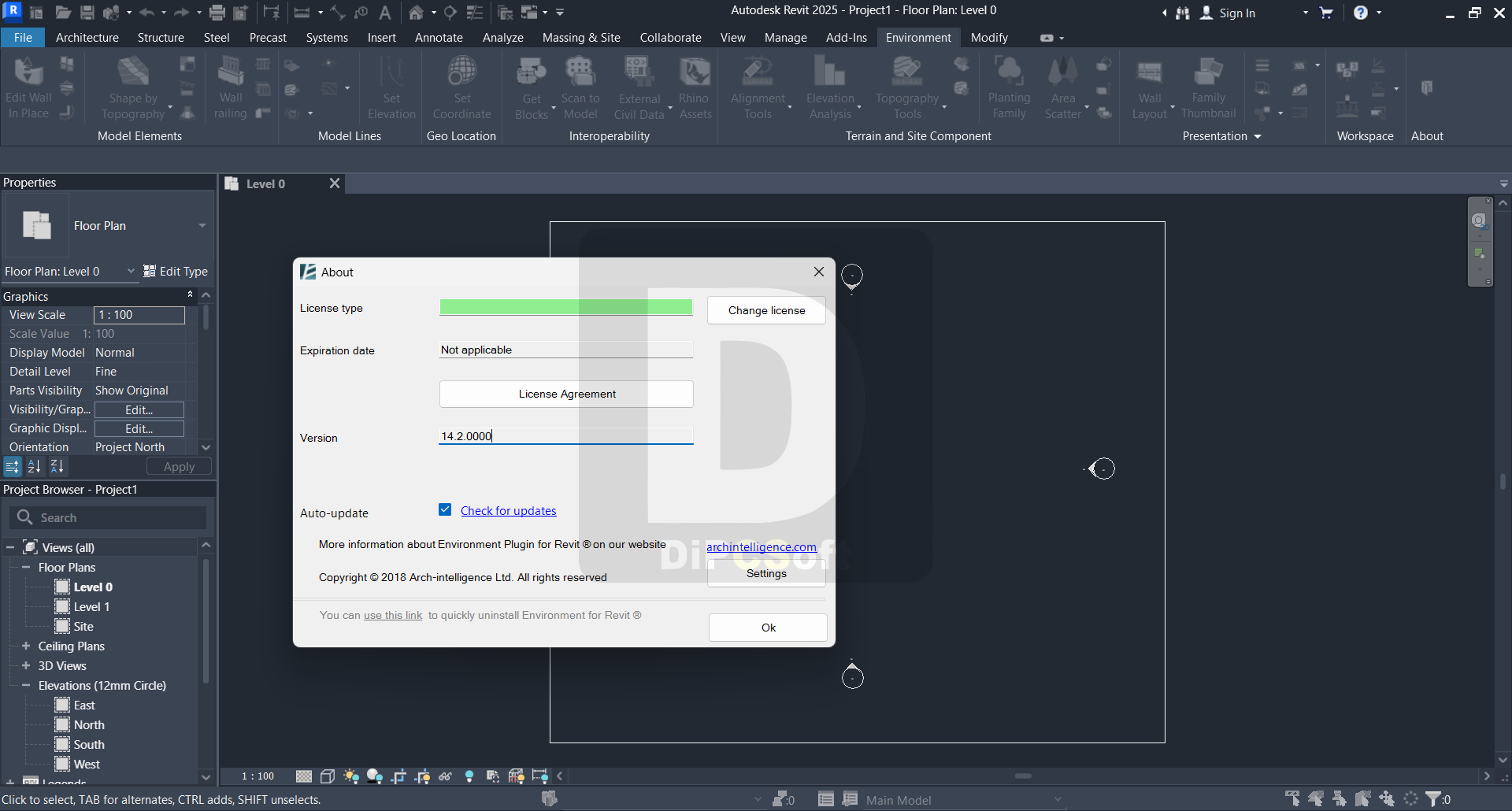The width and height of the screenshot is (1512, 811).
Task: Open the Rhino Assets tool
Action: [x=695, y=88]
